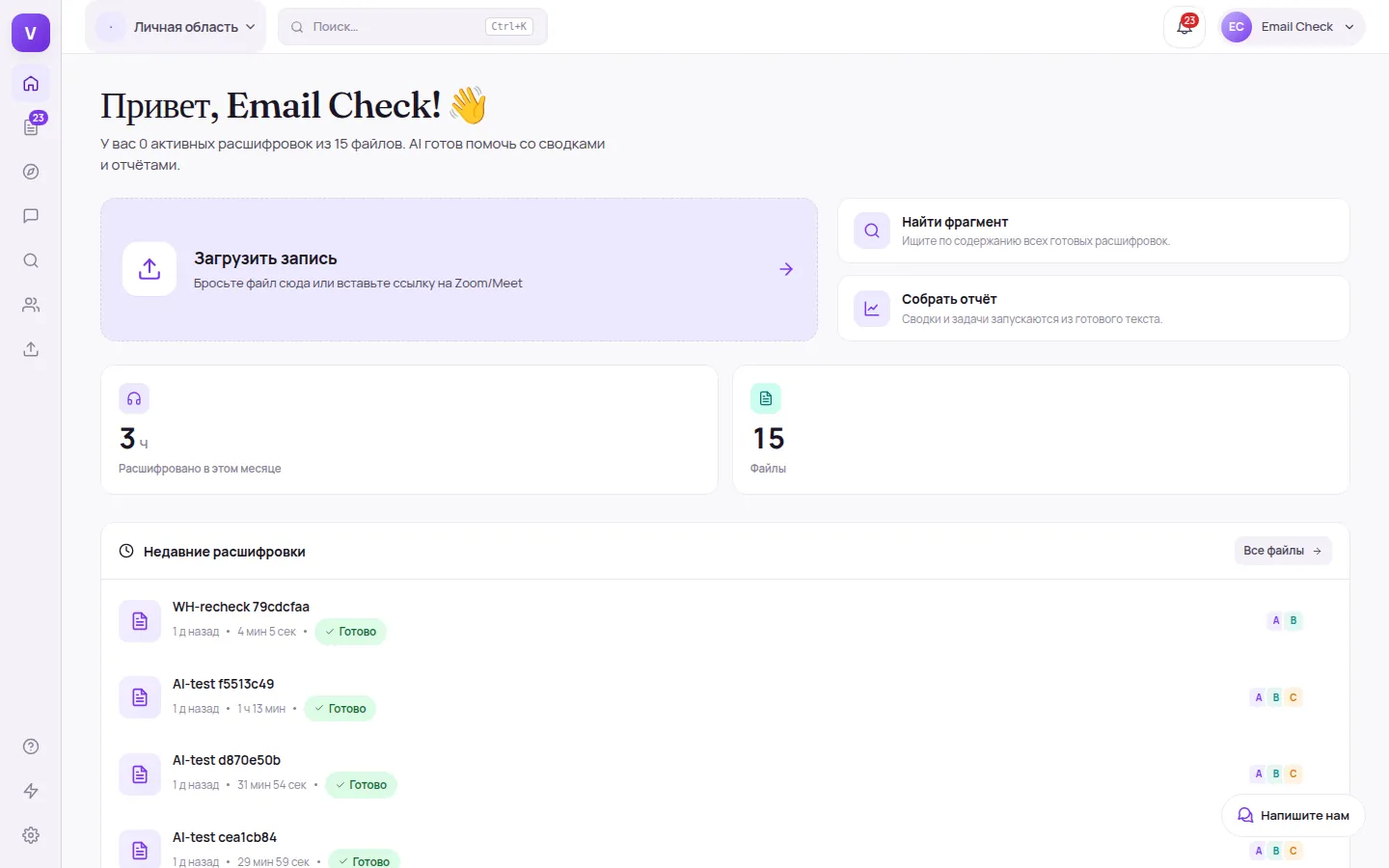Click the purple V logo in the sidebar
Viewport: 1389px width, 868px height.
[31, 33]
